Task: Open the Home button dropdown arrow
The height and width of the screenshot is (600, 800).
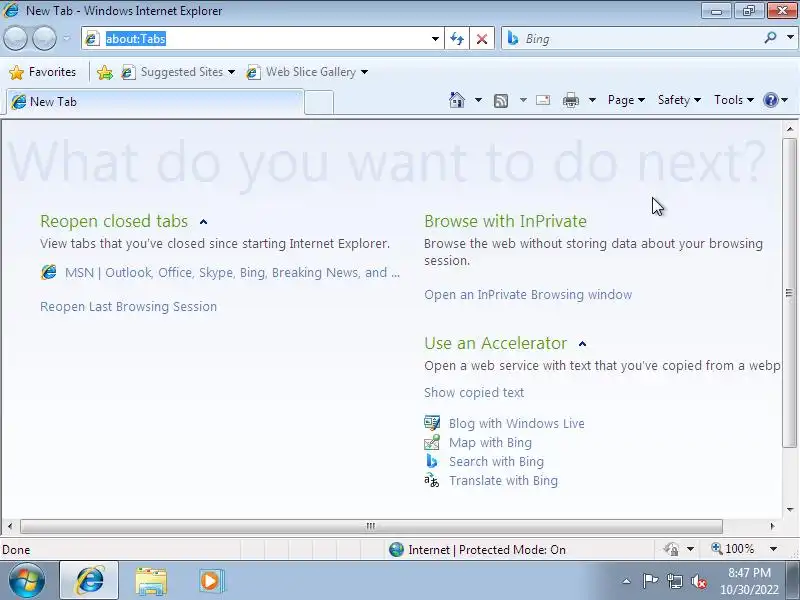Action: pyautogui.click(x=478, y=100)
